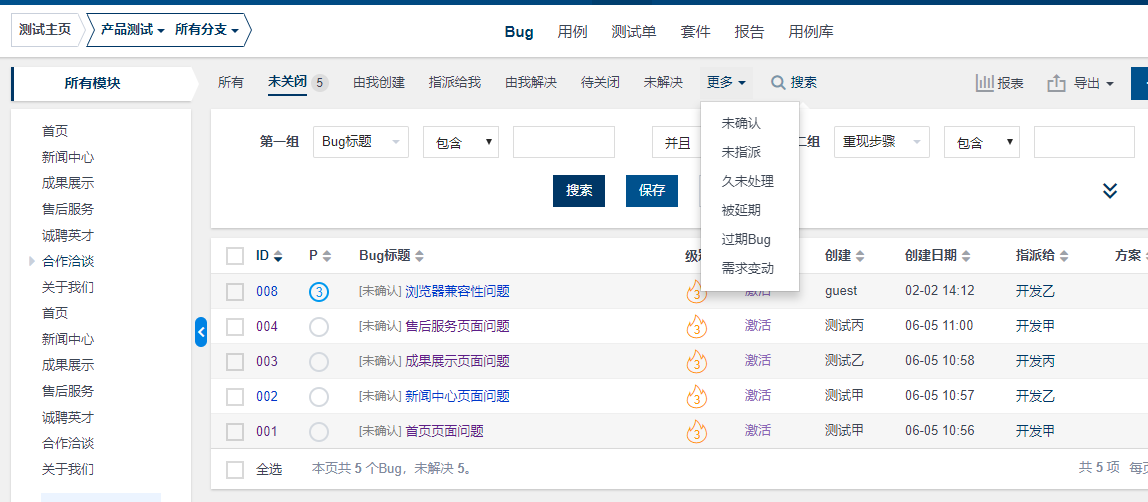
Task: Open the 所有分支 branch dropdown
Action: (x=207, y=31)
